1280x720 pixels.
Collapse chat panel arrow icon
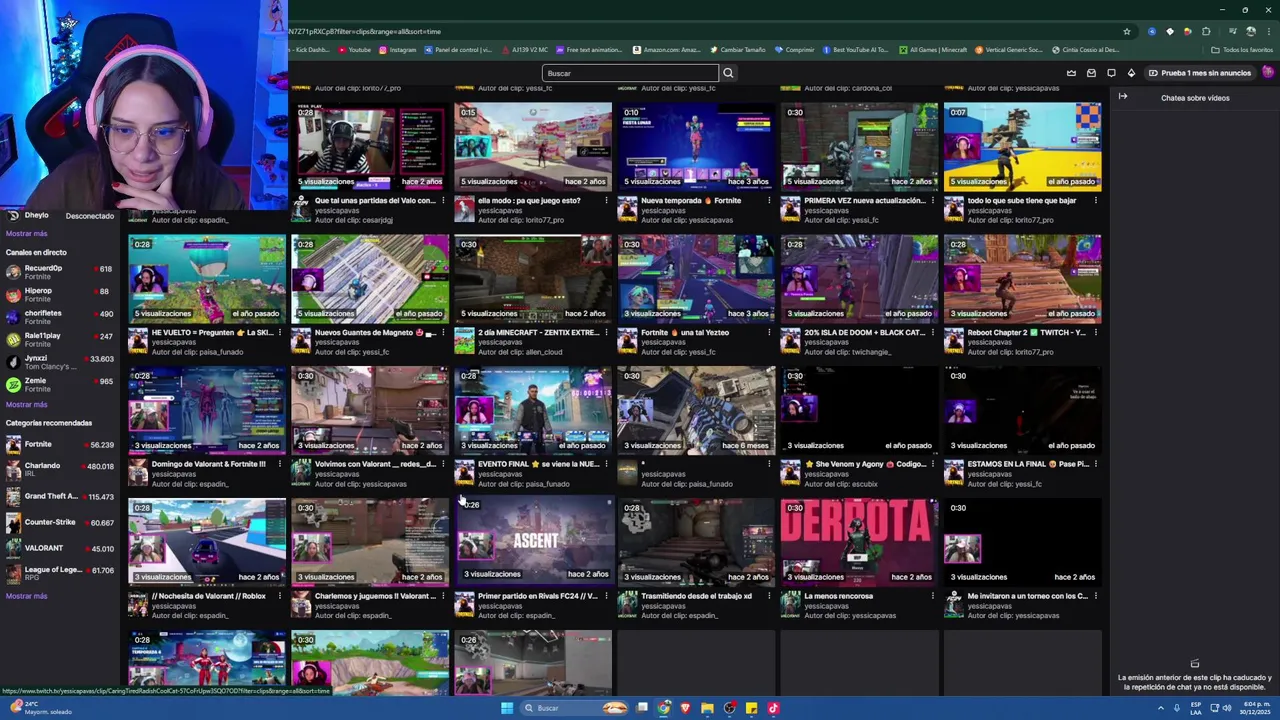(x=1123, y=97)
